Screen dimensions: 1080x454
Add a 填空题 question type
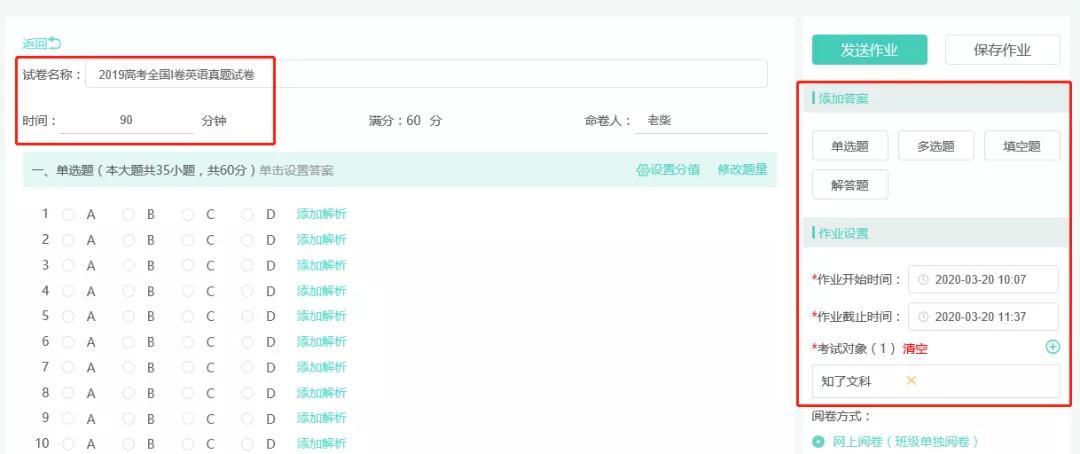(1021, 146)
